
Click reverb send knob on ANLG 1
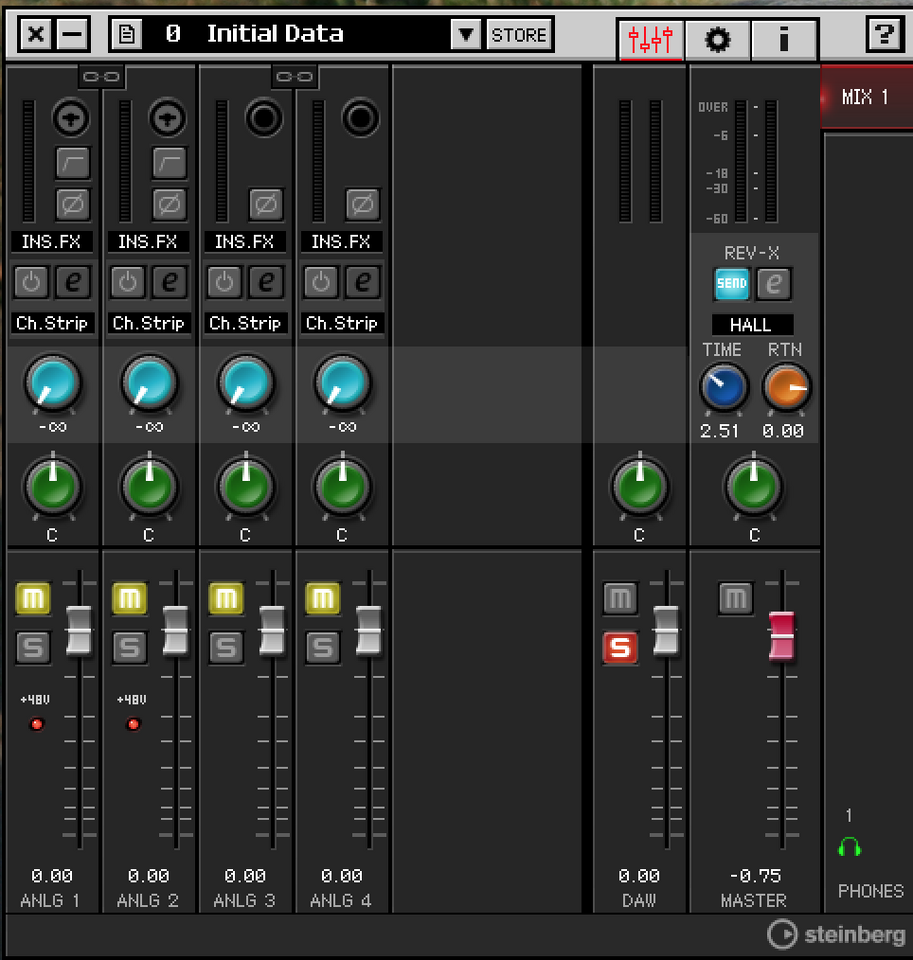(x=53, y=383)
